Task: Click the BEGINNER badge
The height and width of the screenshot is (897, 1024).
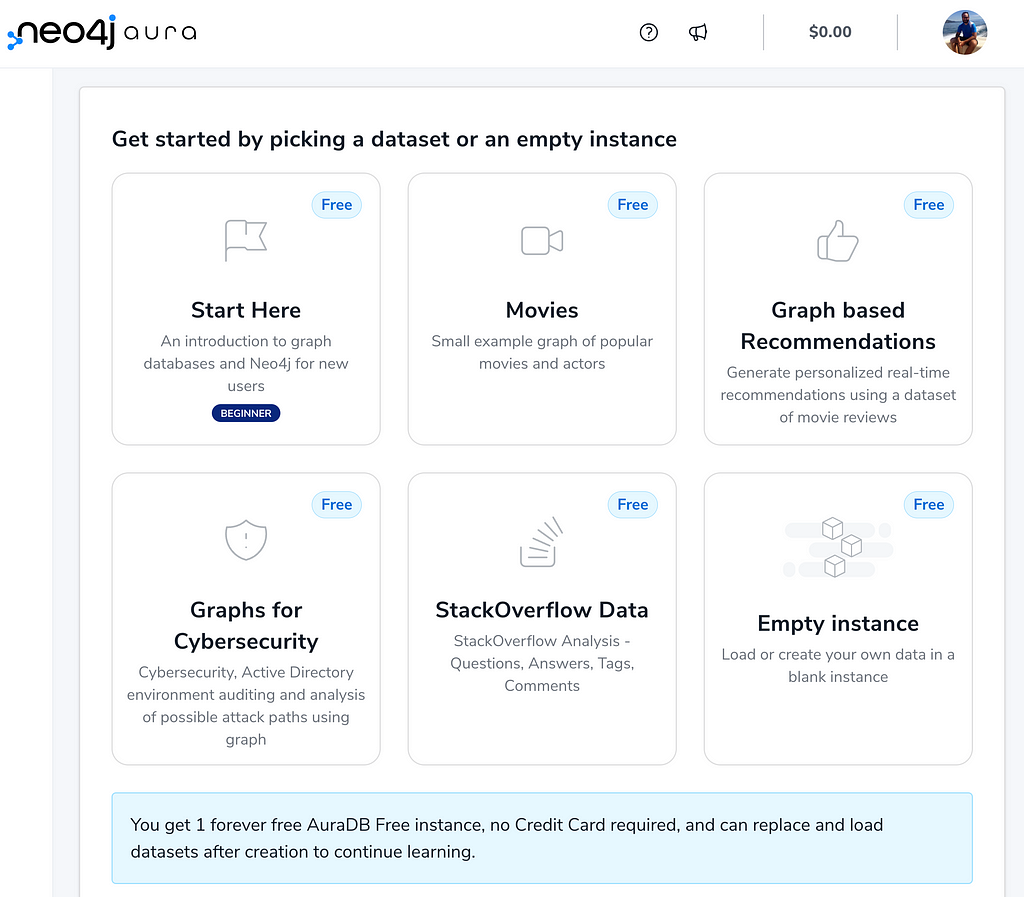Action: 246,413
